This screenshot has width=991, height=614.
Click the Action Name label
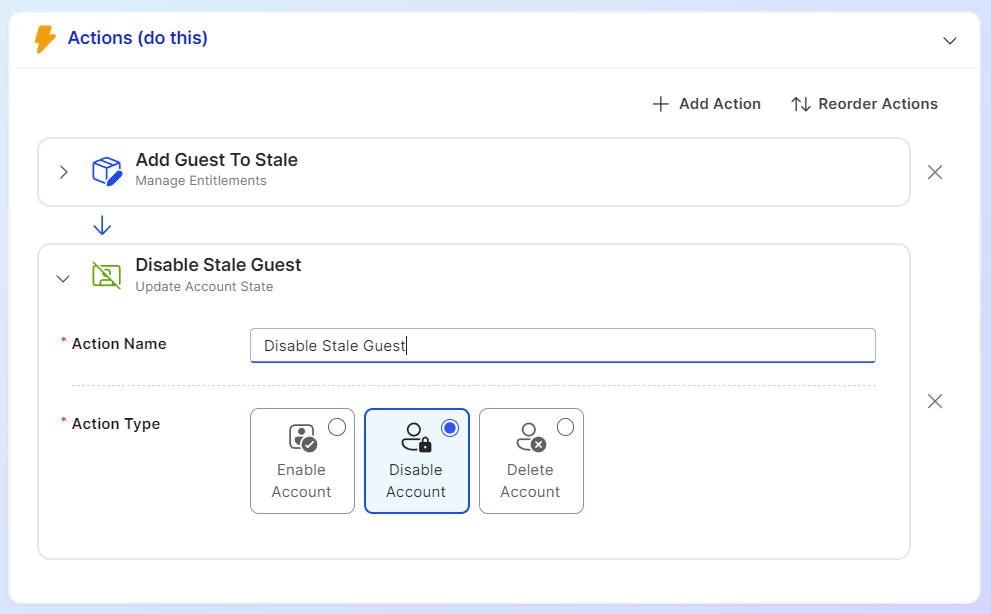(x=119, y=344)
